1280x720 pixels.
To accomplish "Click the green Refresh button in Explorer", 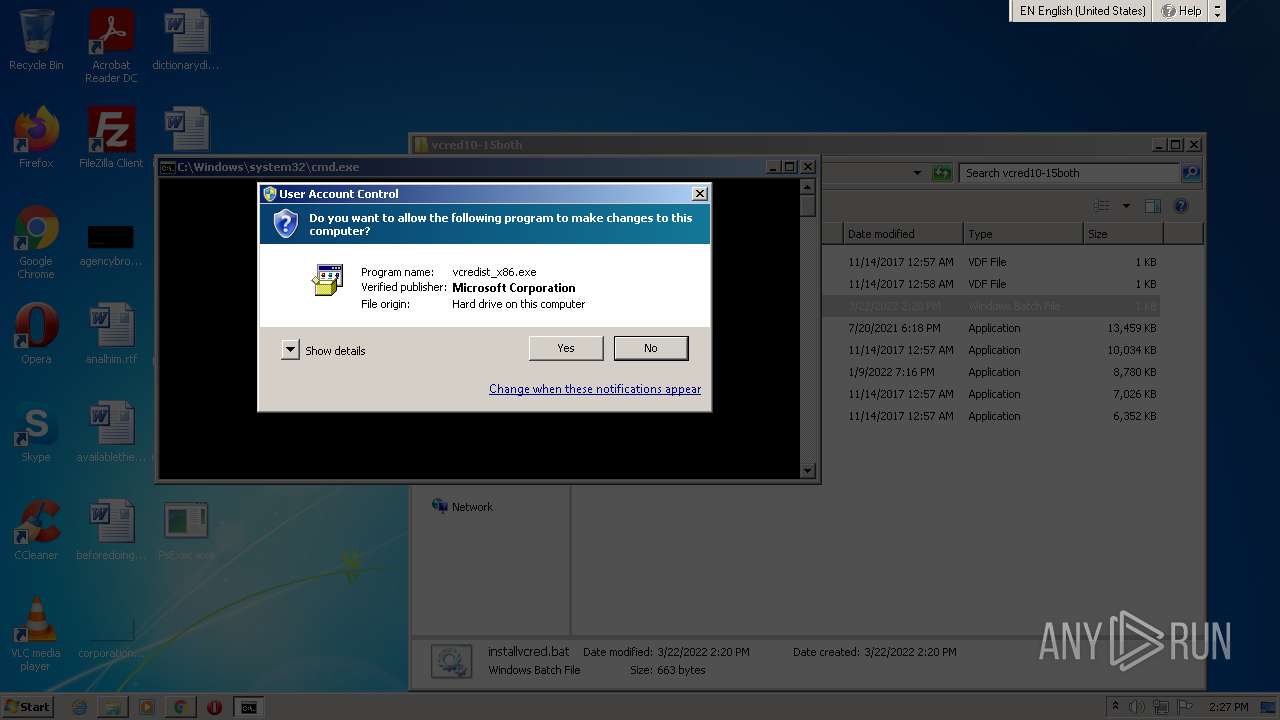I will (x=941, y=173).
